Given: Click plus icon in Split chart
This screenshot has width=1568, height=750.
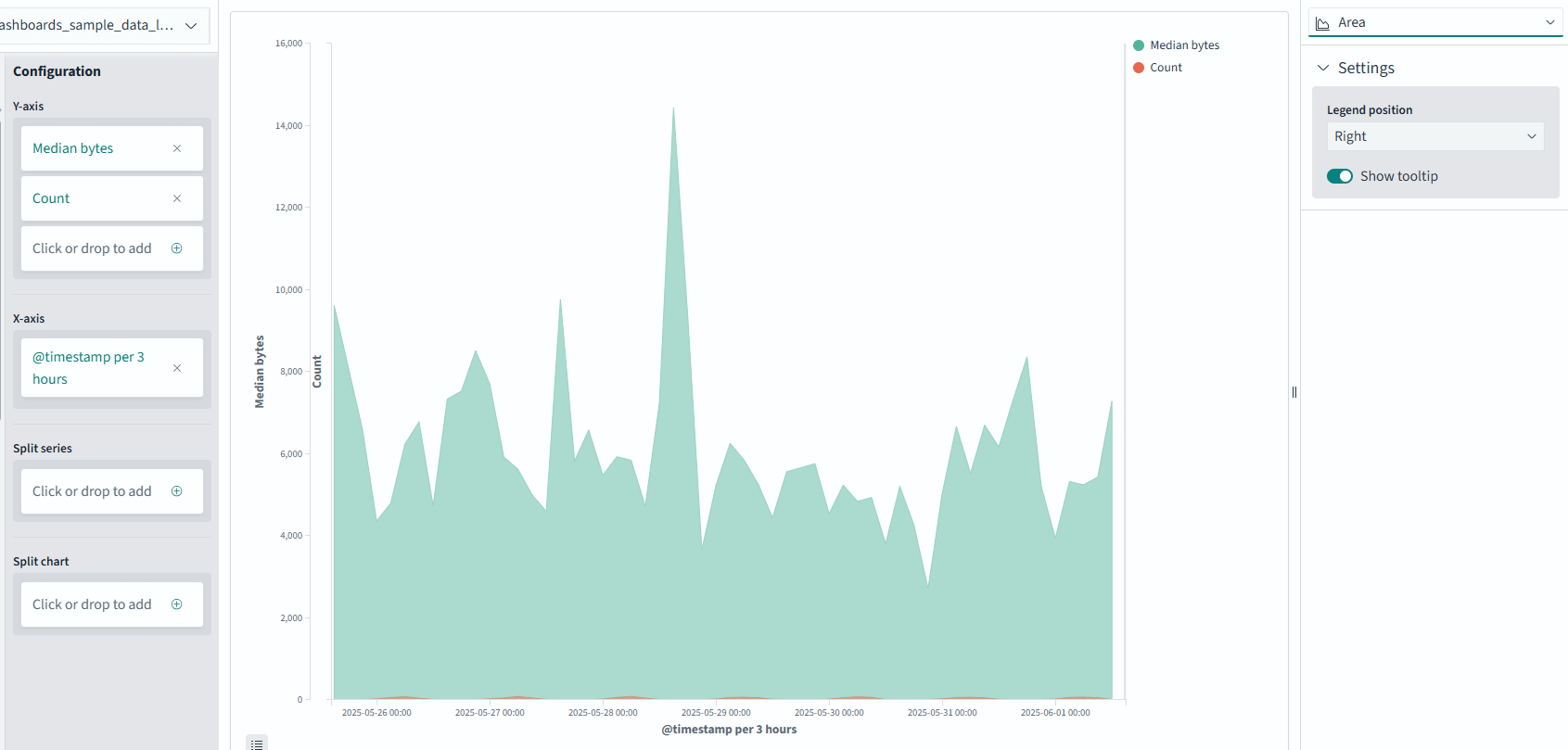Looking at the screenshot, I should pos(177,604).
